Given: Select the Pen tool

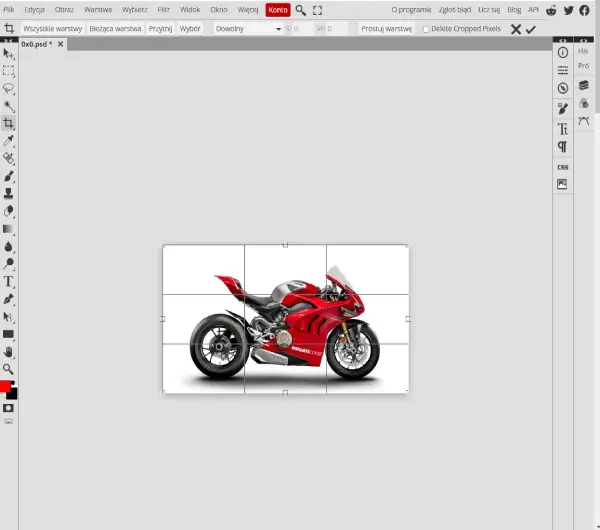Looking at the screenshot, I should tap(8, 299).
